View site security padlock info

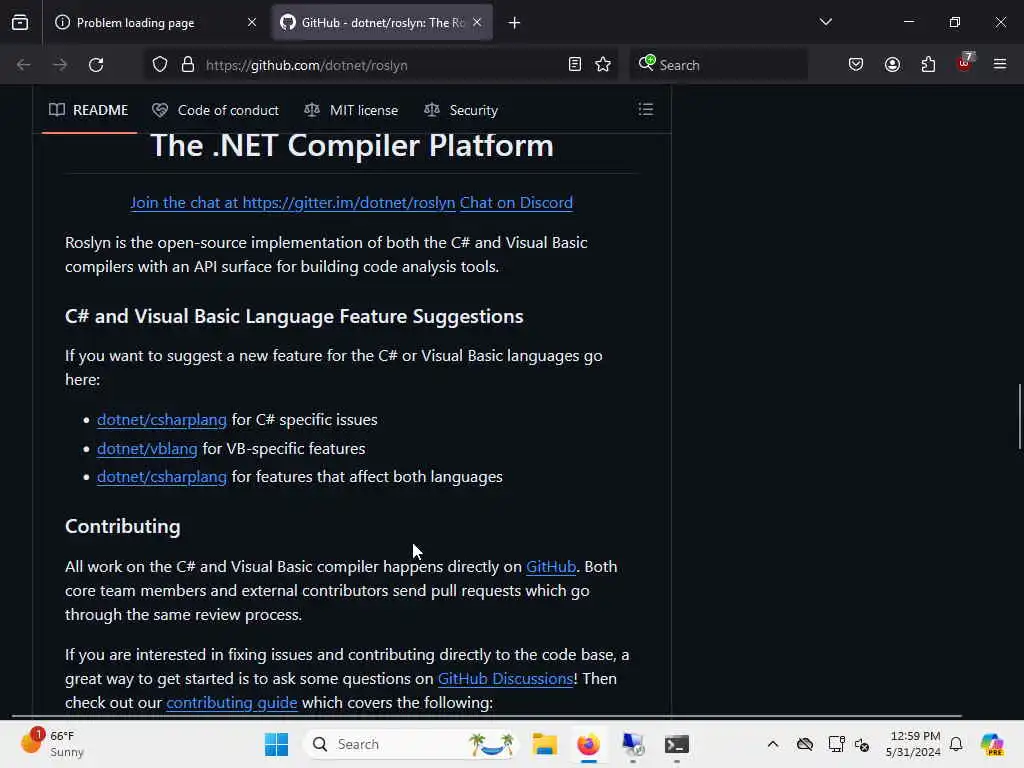pyautogui.click(x=188, y=65)
